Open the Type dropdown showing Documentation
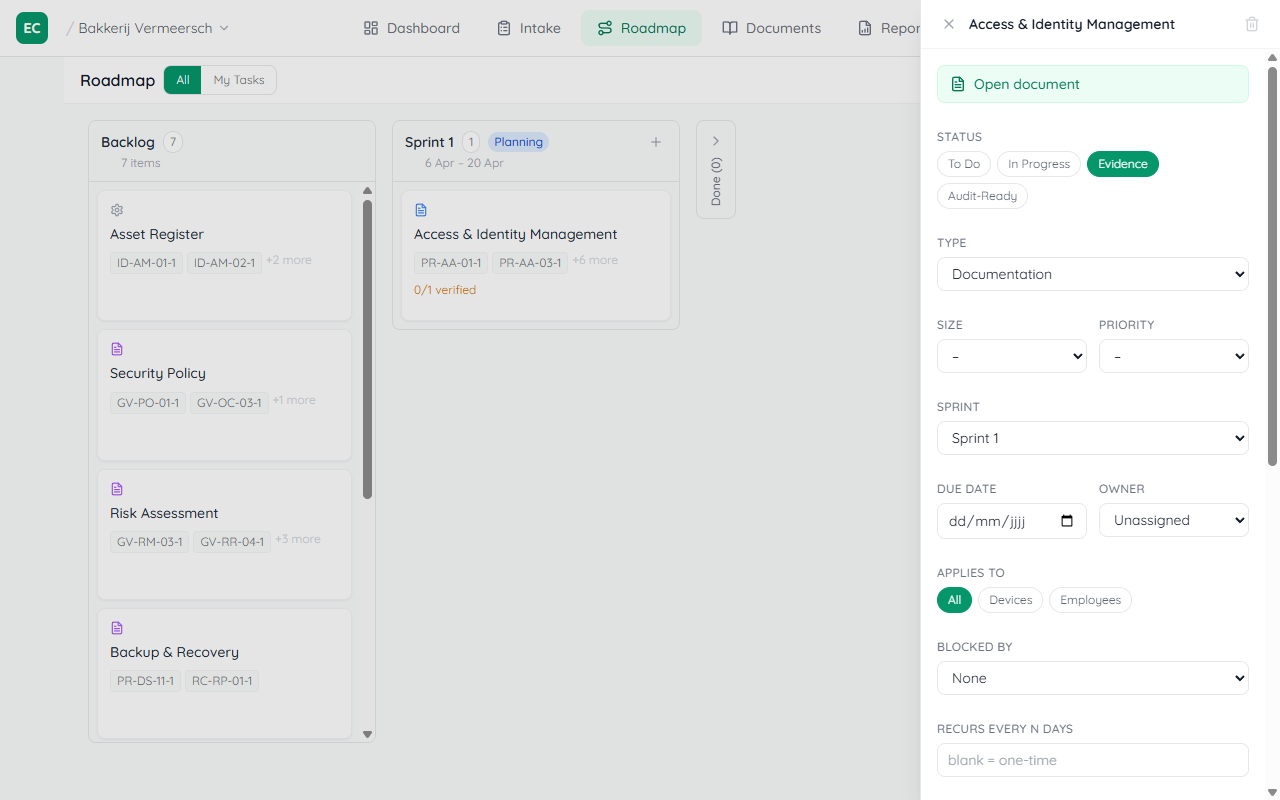 tap(1092, 274)
